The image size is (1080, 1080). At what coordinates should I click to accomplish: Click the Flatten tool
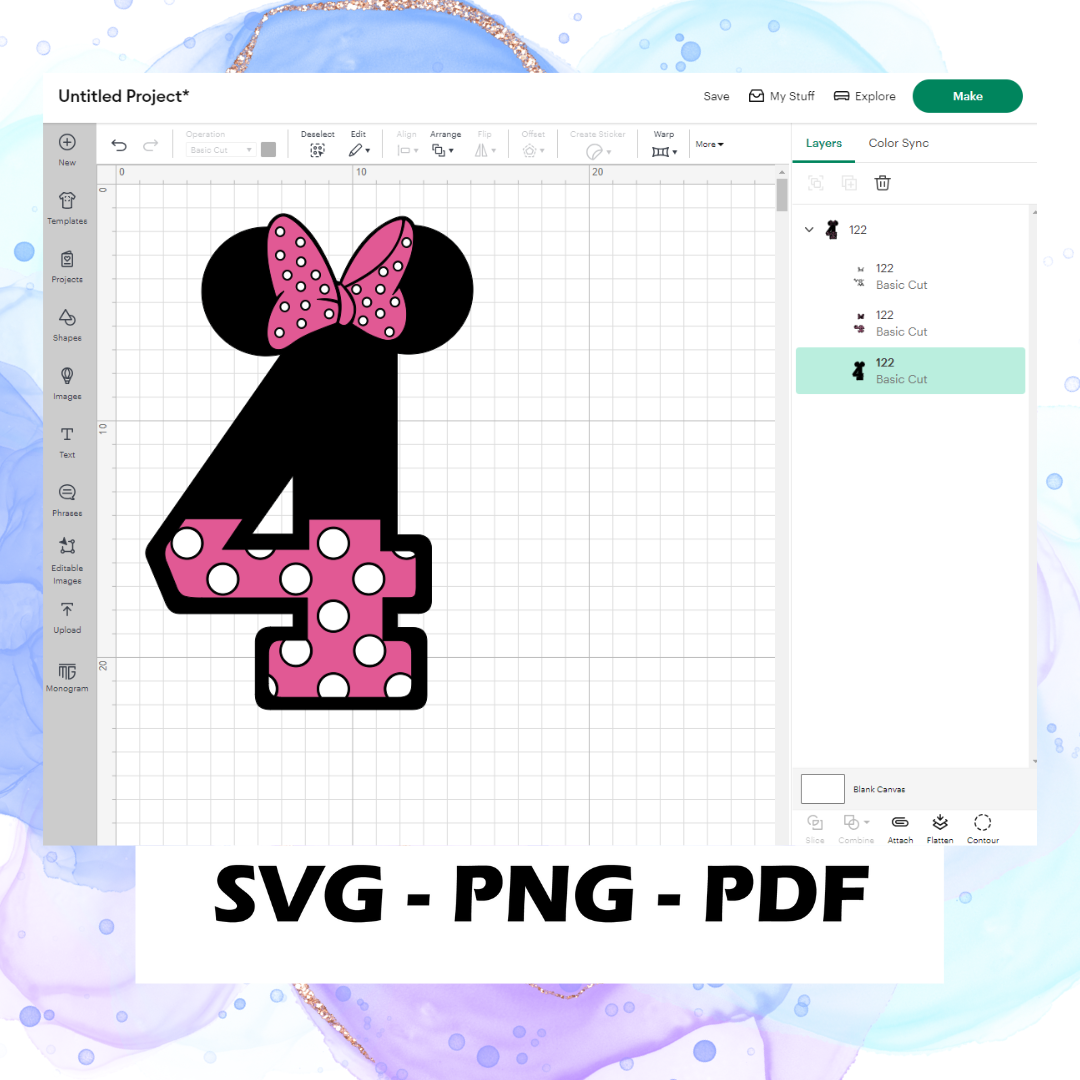tap(940, 829)
